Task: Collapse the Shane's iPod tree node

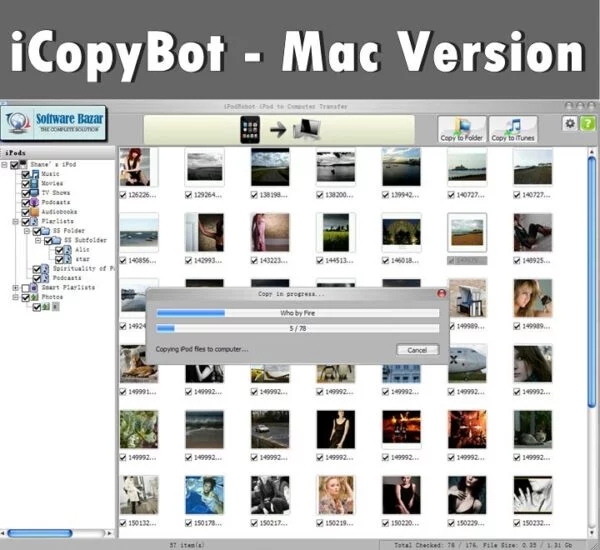Action: click(4, 165)
